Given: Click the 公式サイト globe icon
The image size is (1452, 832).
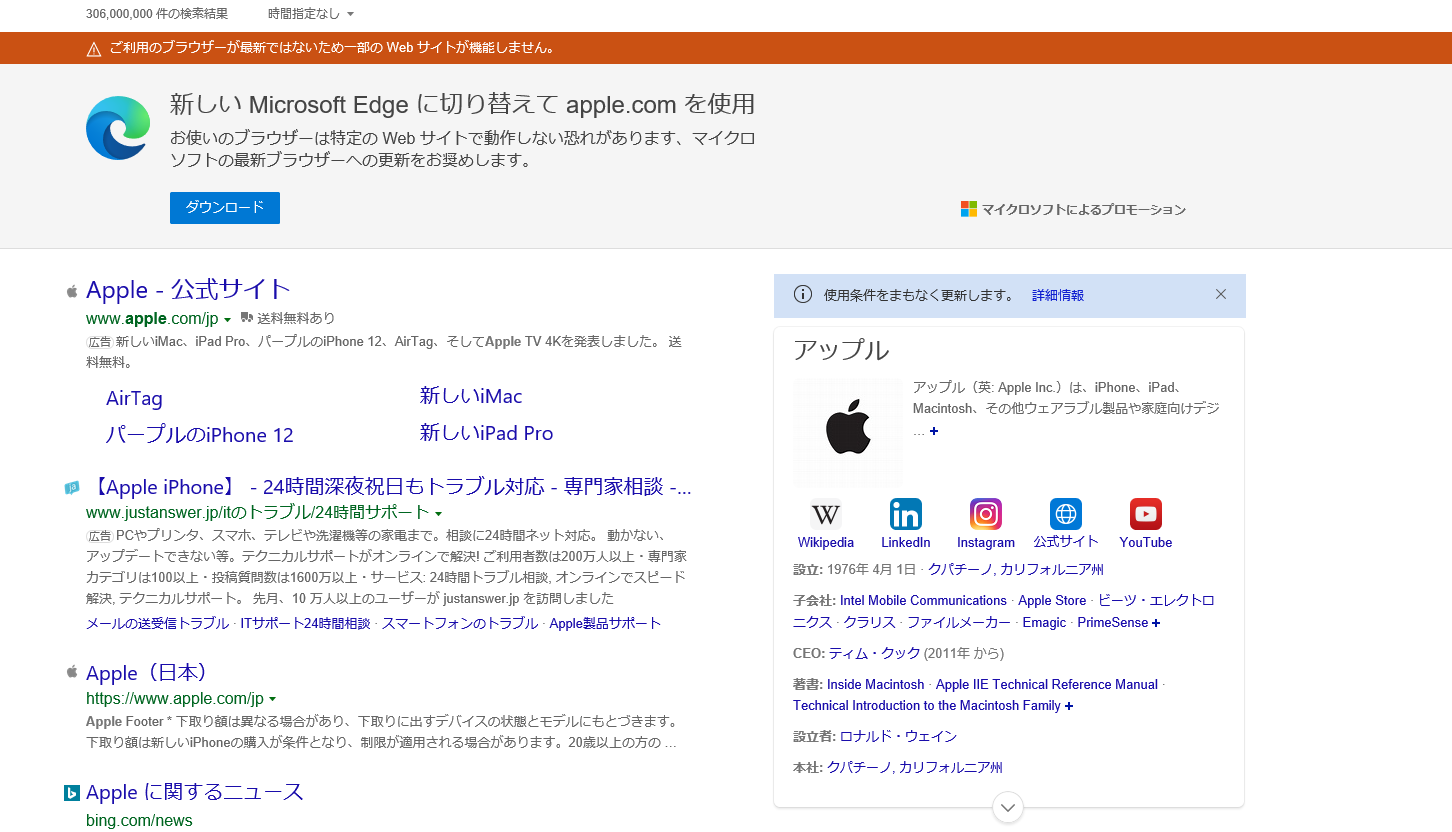Looking at the screenshot, I should pos(1065,514).
